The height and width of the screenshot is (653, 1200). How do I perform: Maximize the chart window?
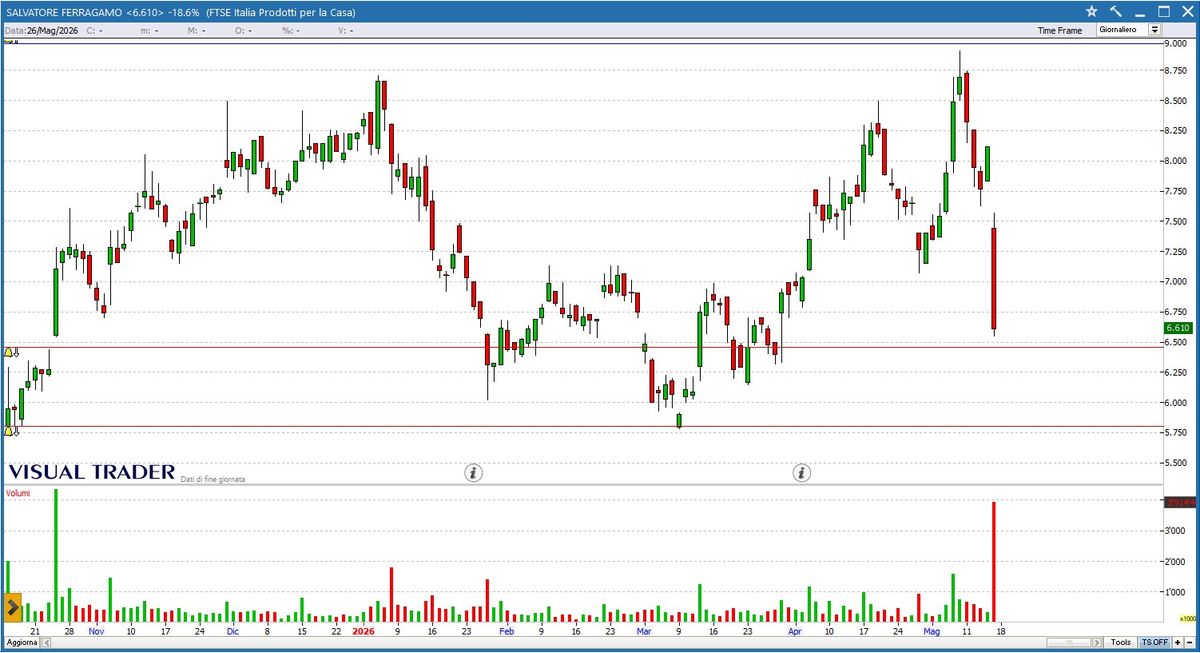click(x=1163, y=11)
